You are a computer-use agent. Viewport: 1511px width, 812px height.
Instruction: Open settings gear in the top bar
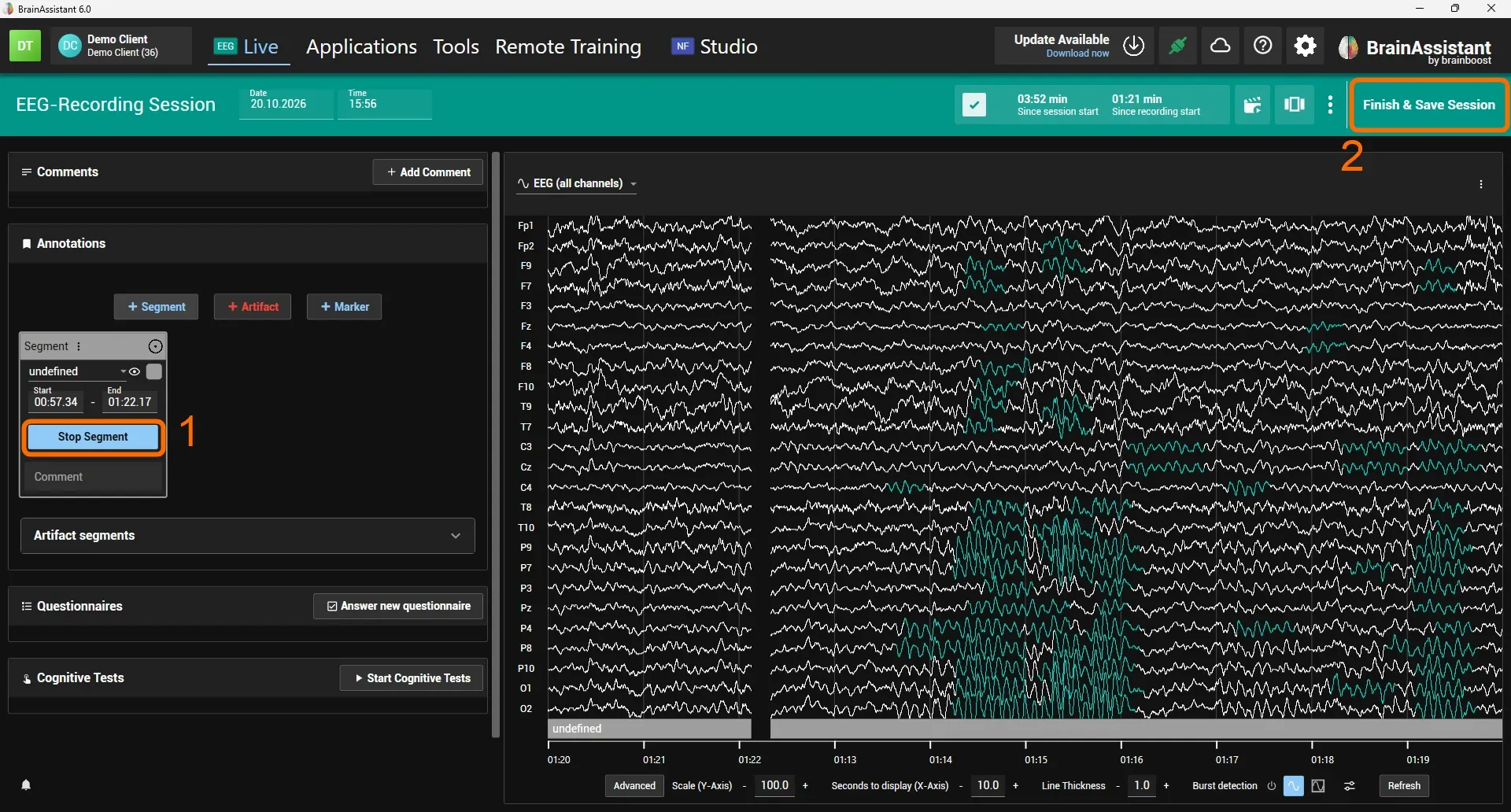tap(1306, 46)
